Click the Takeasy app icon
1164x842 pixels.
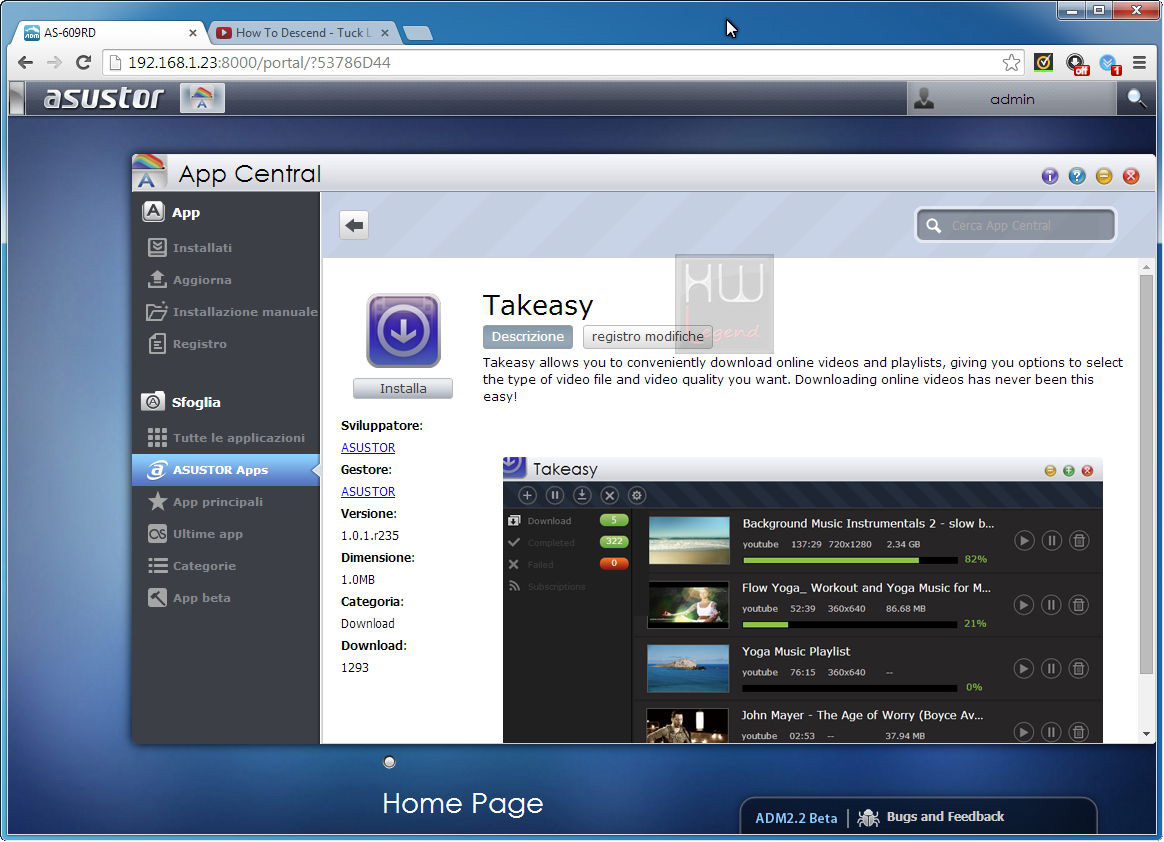403,330
